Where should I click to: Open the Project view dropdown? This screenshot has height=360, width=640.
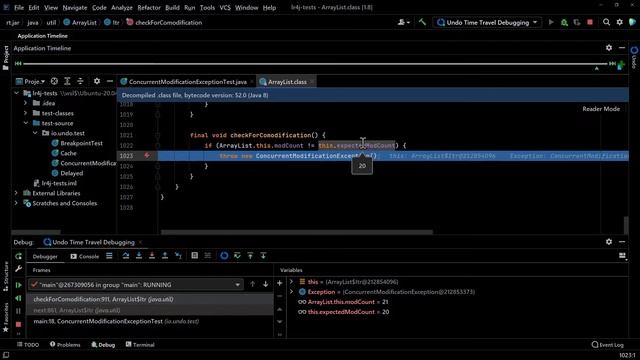coord(31,82)
